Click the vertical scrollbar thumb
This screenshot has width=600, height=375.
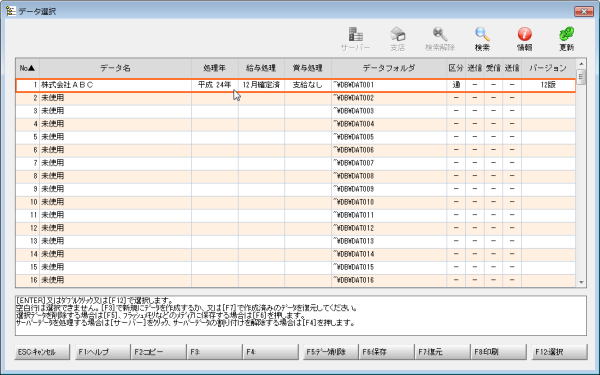(581, 76)
